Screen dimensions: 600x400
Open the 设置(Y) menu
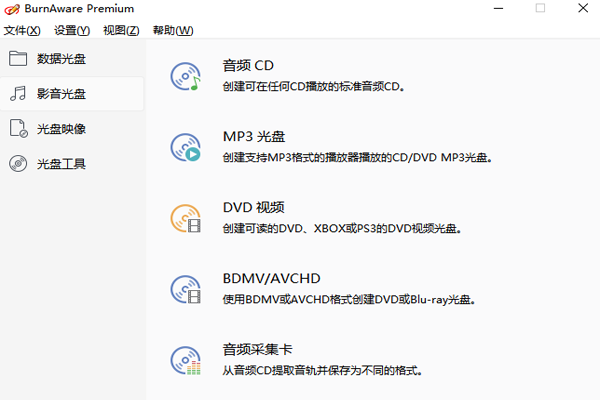(72, 30)
